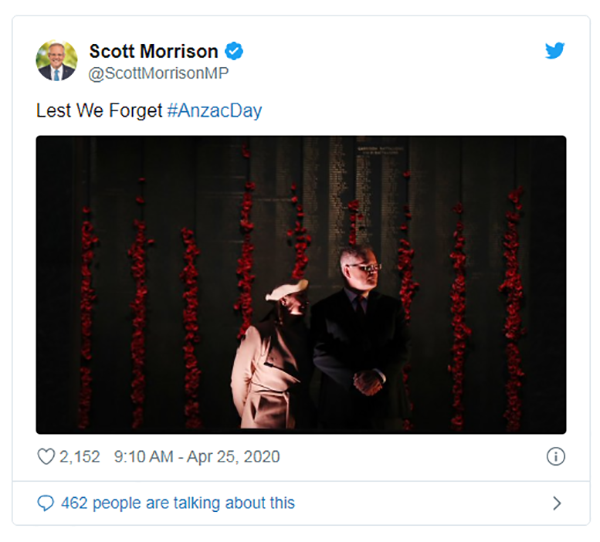Click the man's glasses in the photo
600x542 pixels.
coord(366,267)
